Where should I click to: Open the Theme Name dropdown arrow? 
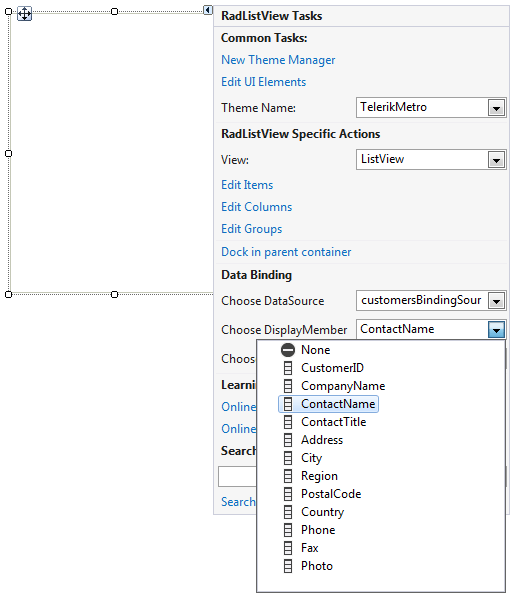point(496,108)
